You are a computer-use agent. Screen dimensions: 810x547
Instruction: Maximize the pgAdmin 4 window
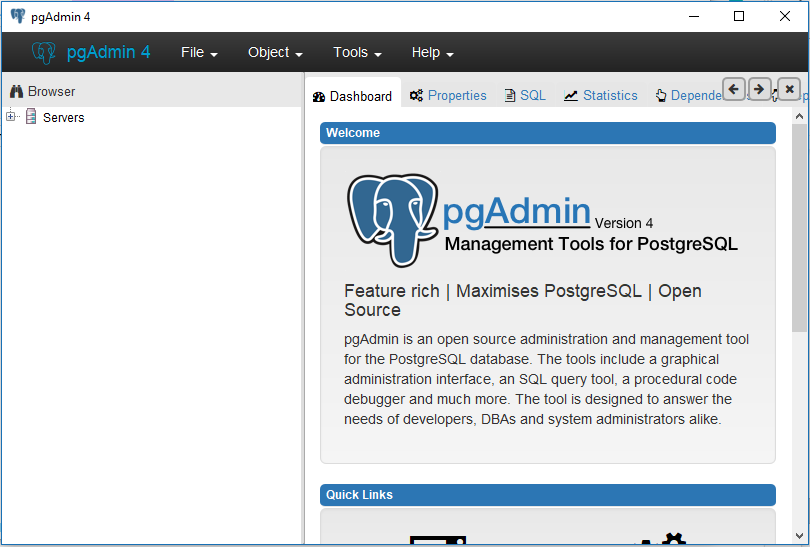click(x=739, y=17)
